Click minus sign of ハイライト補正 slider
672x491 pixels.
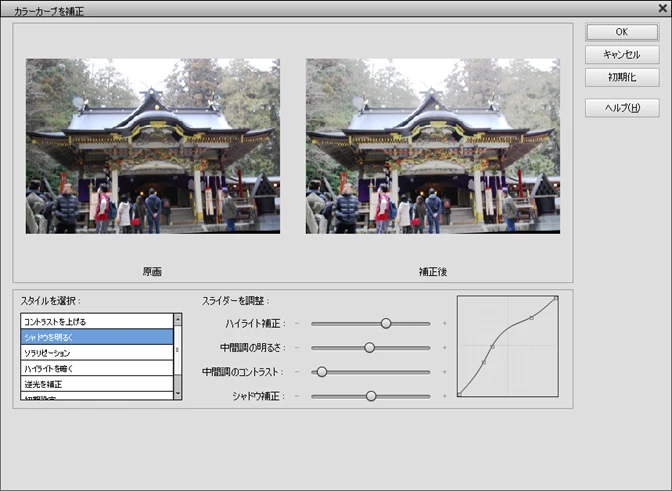pos(297,323)
